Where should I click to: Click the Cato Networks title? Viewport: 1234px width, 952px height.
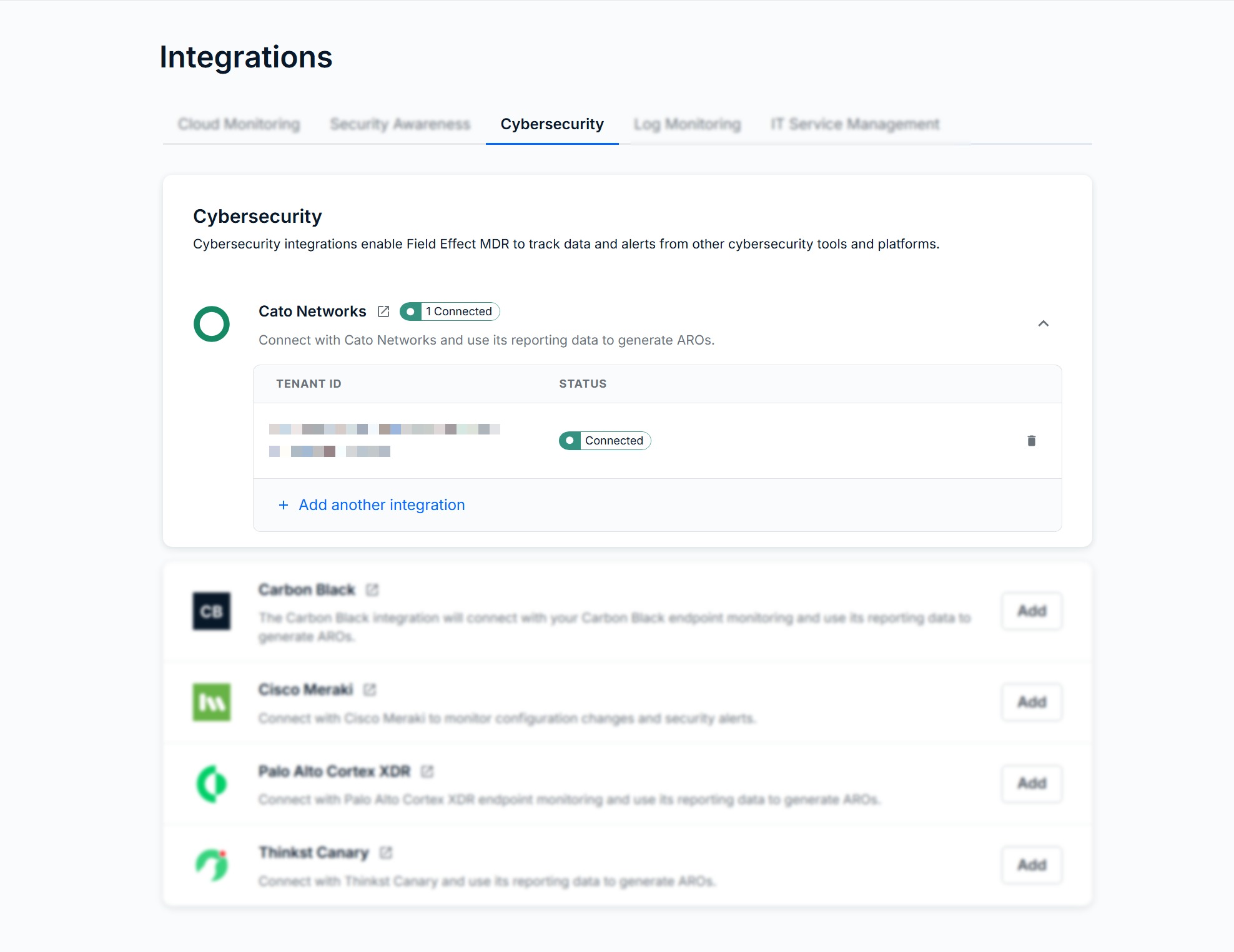pos(312,312)
